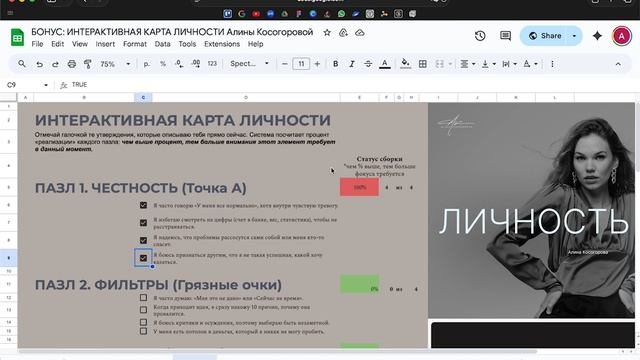Viewport: 640px width, 360px height.
Task: Increase the font size
Action: (317, 64)
